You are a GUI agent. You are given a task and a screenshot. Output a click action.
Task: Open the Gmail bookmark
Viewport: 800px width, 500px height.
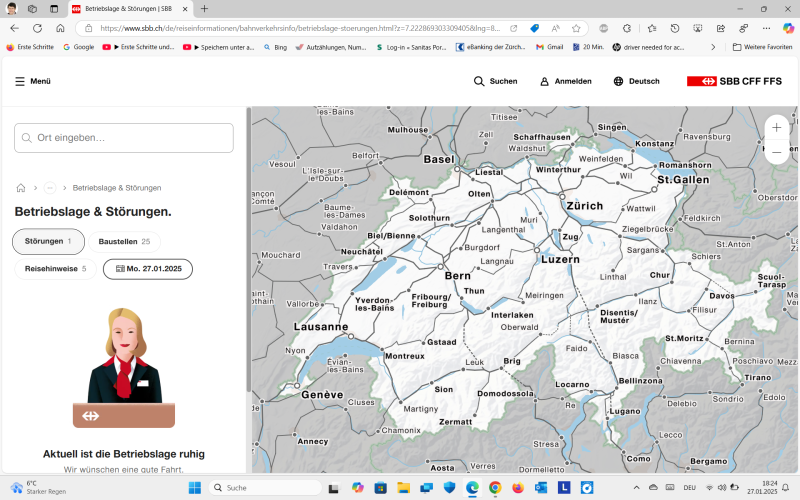(x=549, y=47)
